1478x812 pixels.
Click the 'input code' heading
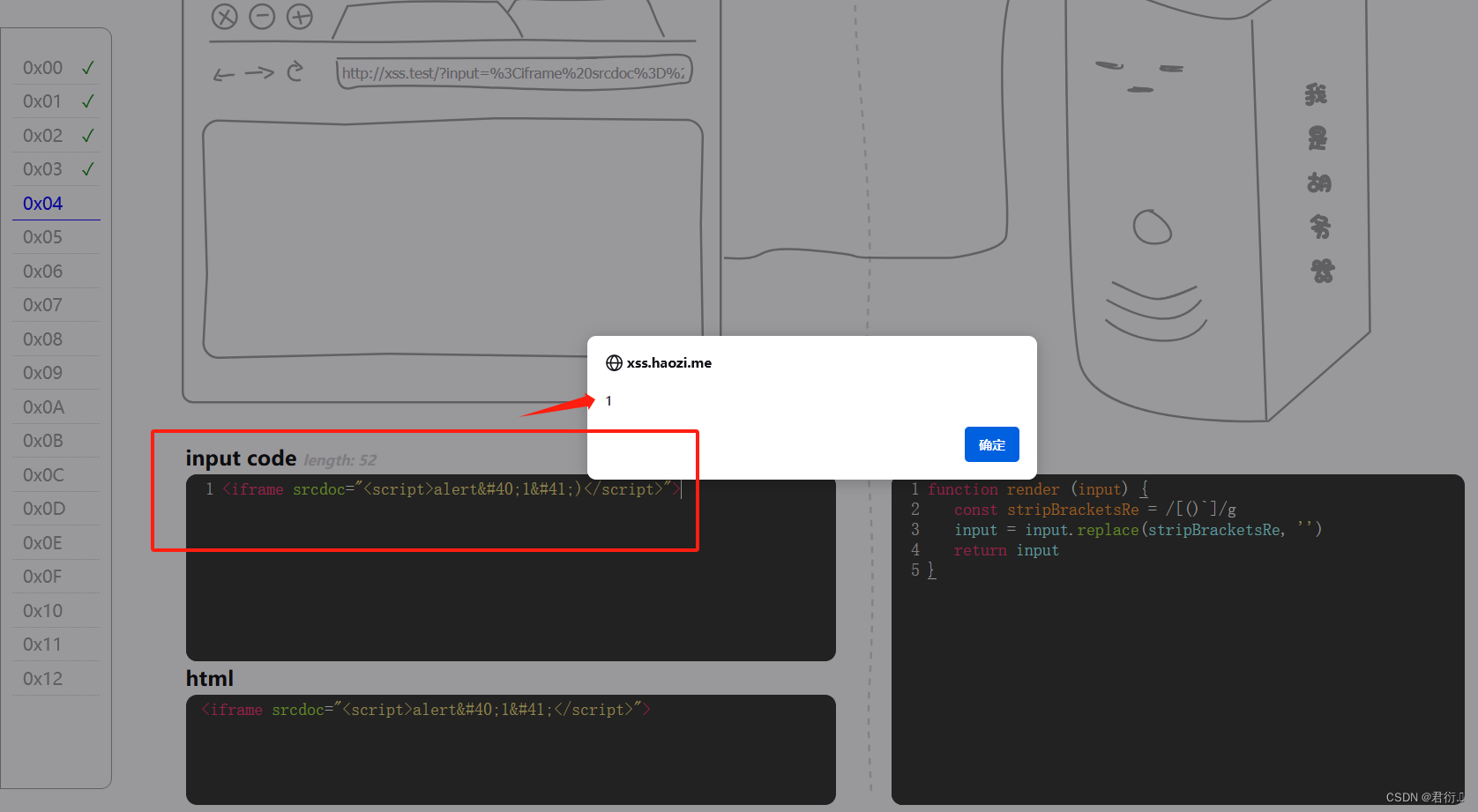[x=241, y=458]
